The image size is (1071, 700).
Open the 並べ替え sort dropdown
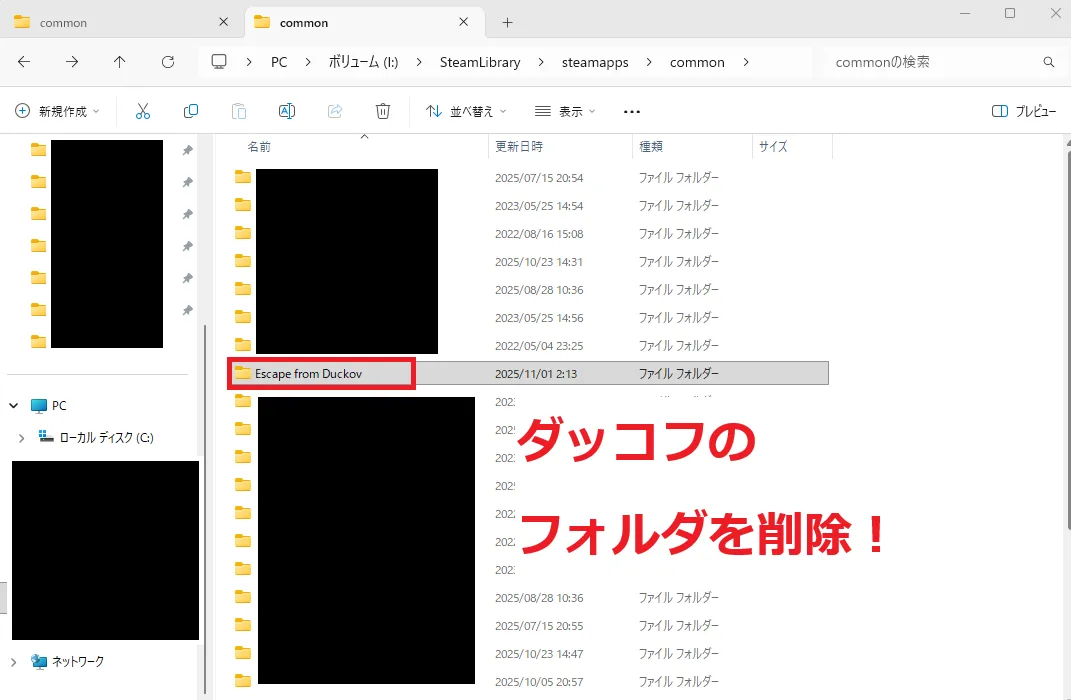click(466, 111)
